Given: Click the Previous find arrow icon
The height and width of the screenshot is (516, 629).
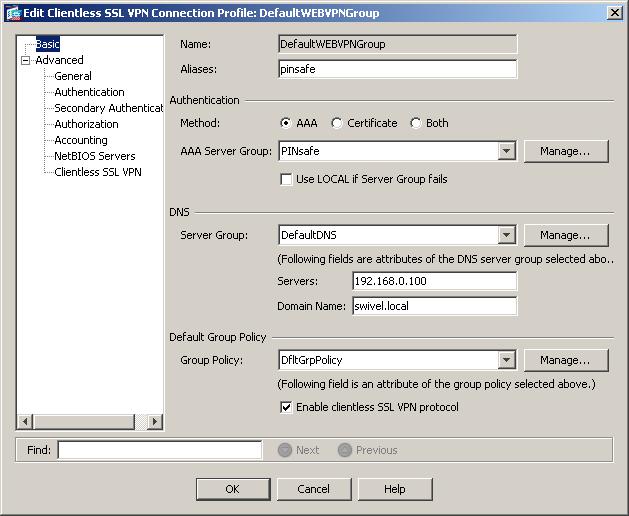Looking at the screenshot, I should coord(345,450).
